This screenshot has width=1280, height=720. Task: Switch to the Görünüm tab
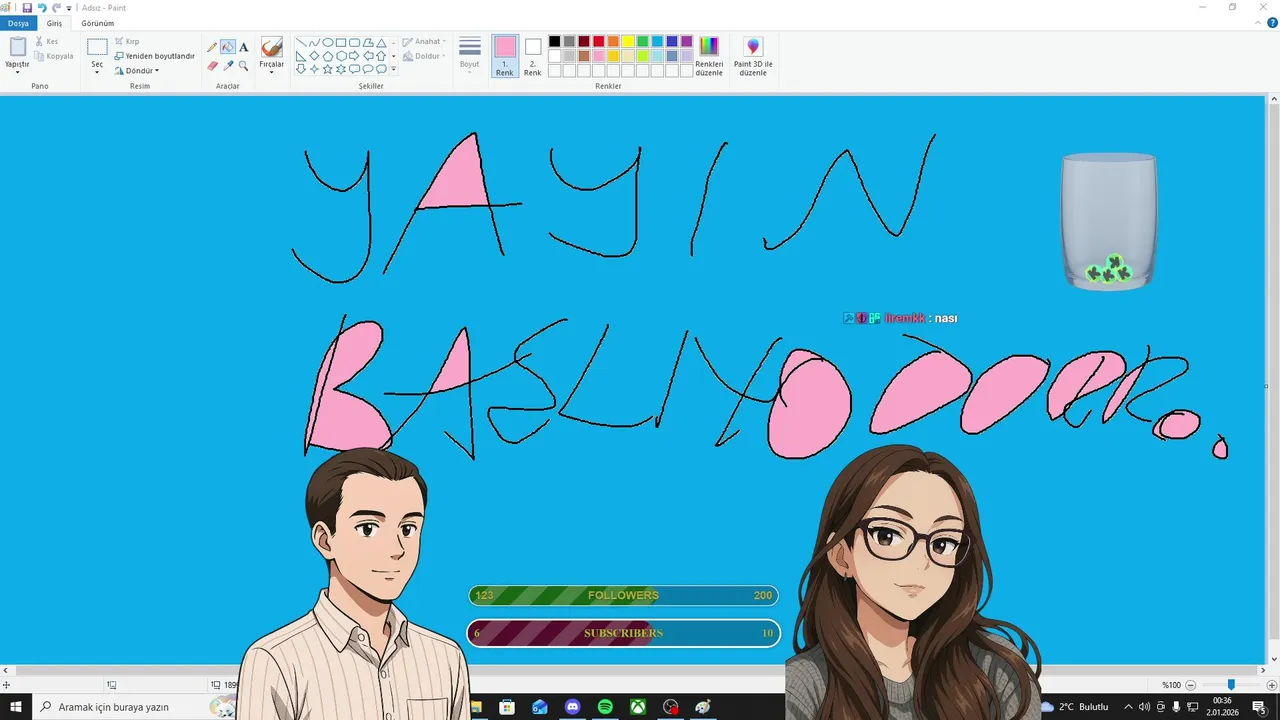(x=98, y=23)
